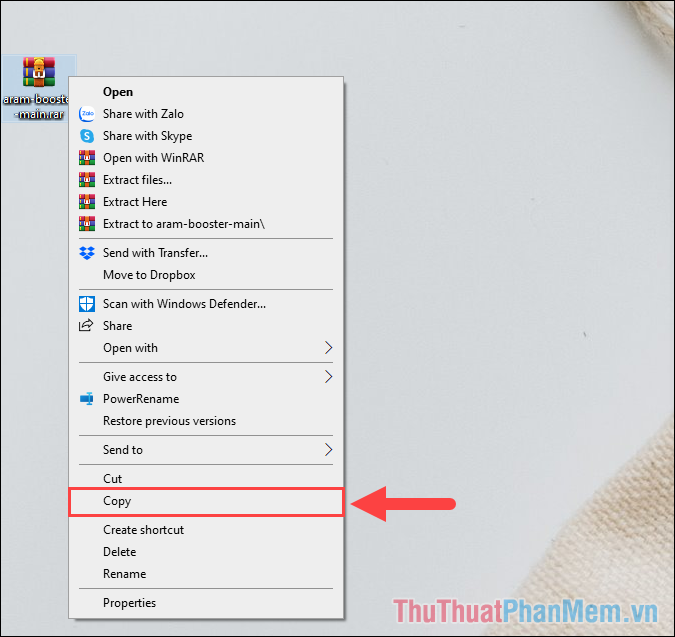
Task: Expand the Give access to submenu arrow
Action: click(328, 377)
